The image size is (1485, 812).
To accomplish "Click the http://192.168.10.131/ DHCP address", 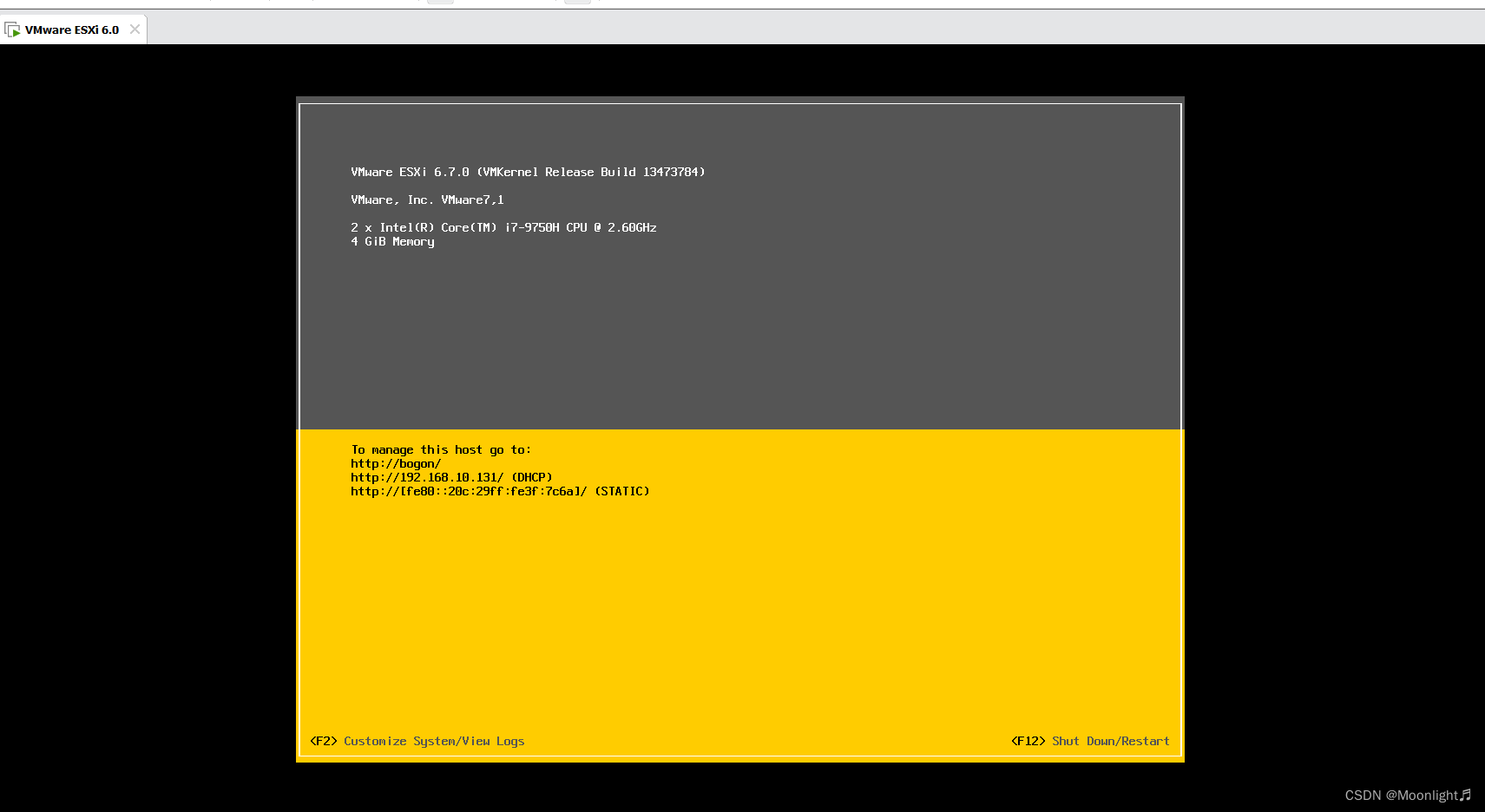I will coord(451,478).
